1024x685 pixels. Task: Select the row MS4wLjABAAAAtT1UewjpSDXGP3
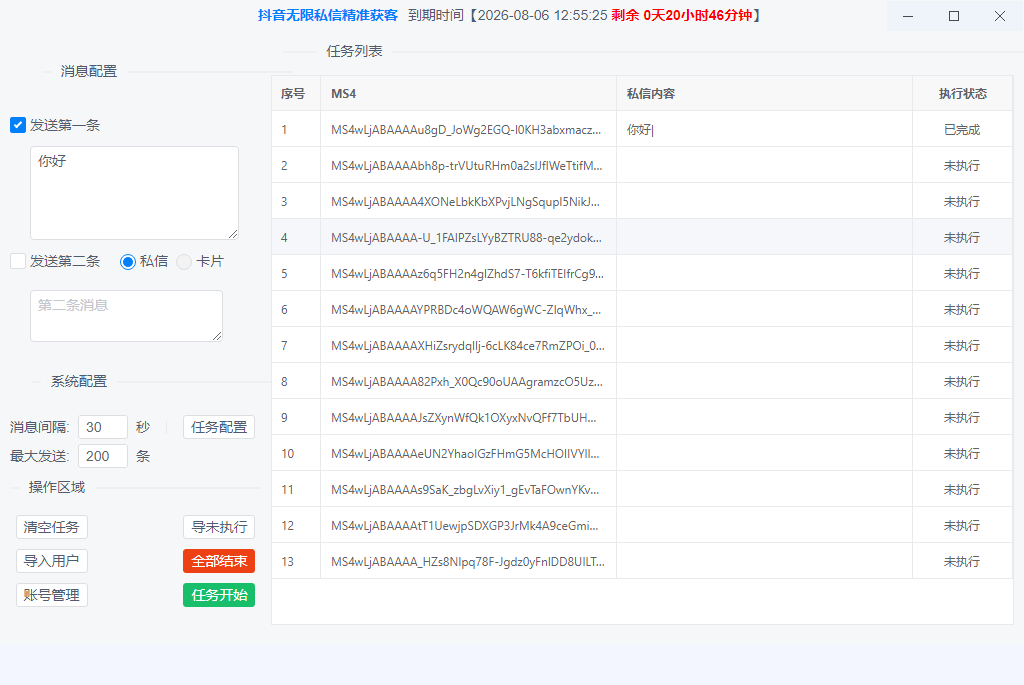tap(642, 525)
